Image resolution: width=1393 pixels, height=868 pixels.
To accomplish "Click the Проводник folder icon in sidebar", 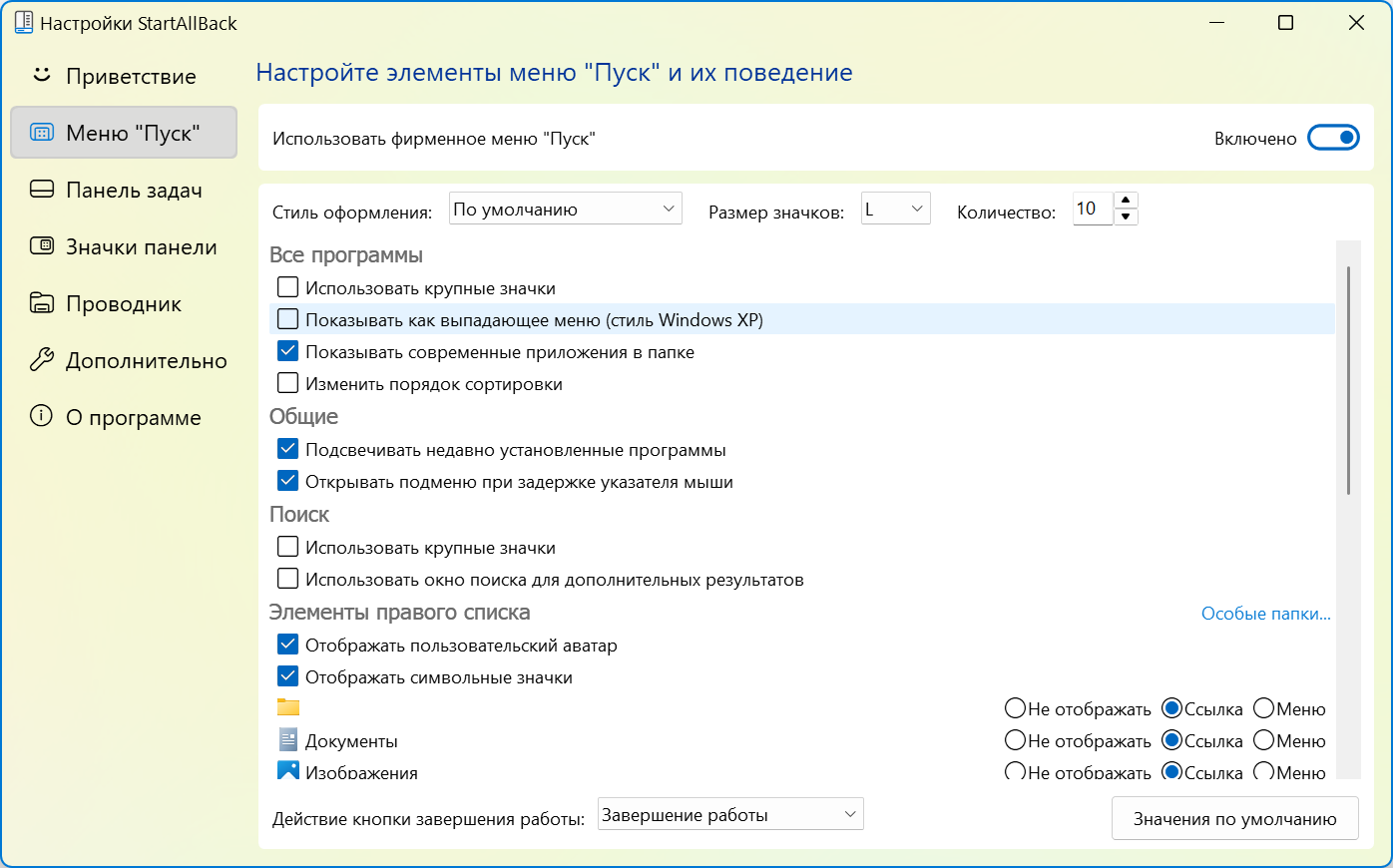I will point(41,303).
